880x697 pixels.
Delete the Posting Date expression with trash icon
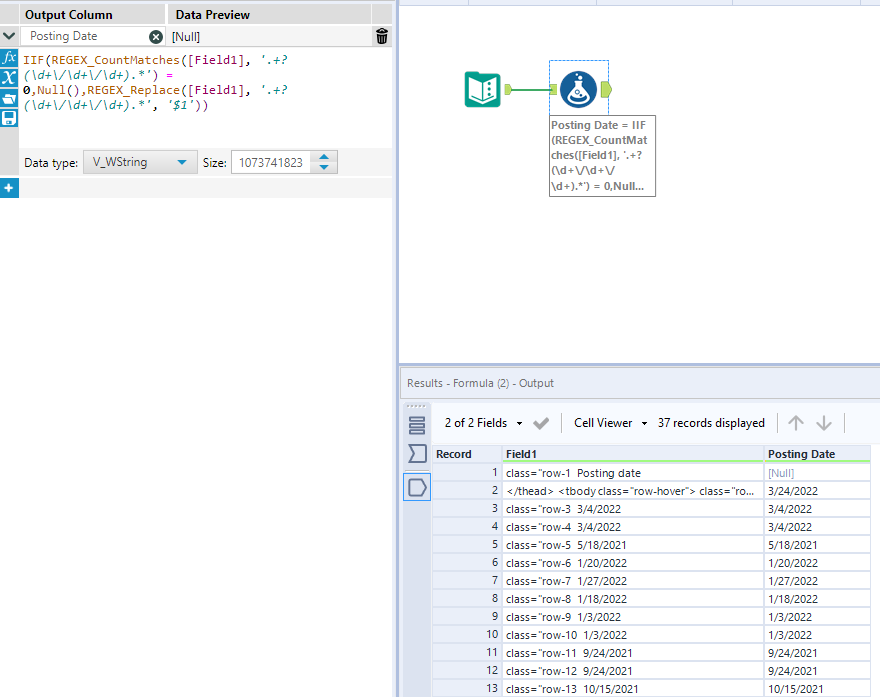382,37
